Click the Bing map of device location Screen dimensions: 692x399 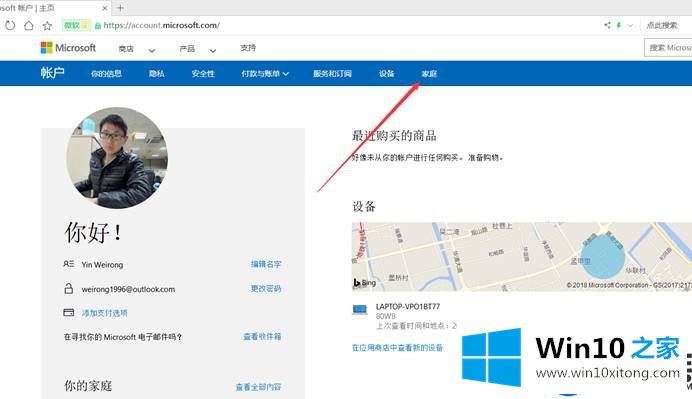pyautogui.click(x=522, y=256)
